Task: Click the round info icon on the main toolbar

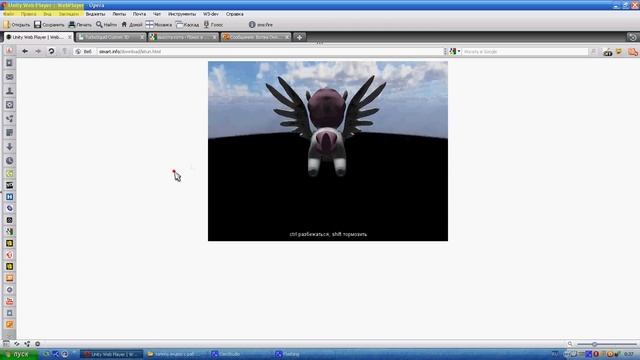Action: (x=252, y=25)
